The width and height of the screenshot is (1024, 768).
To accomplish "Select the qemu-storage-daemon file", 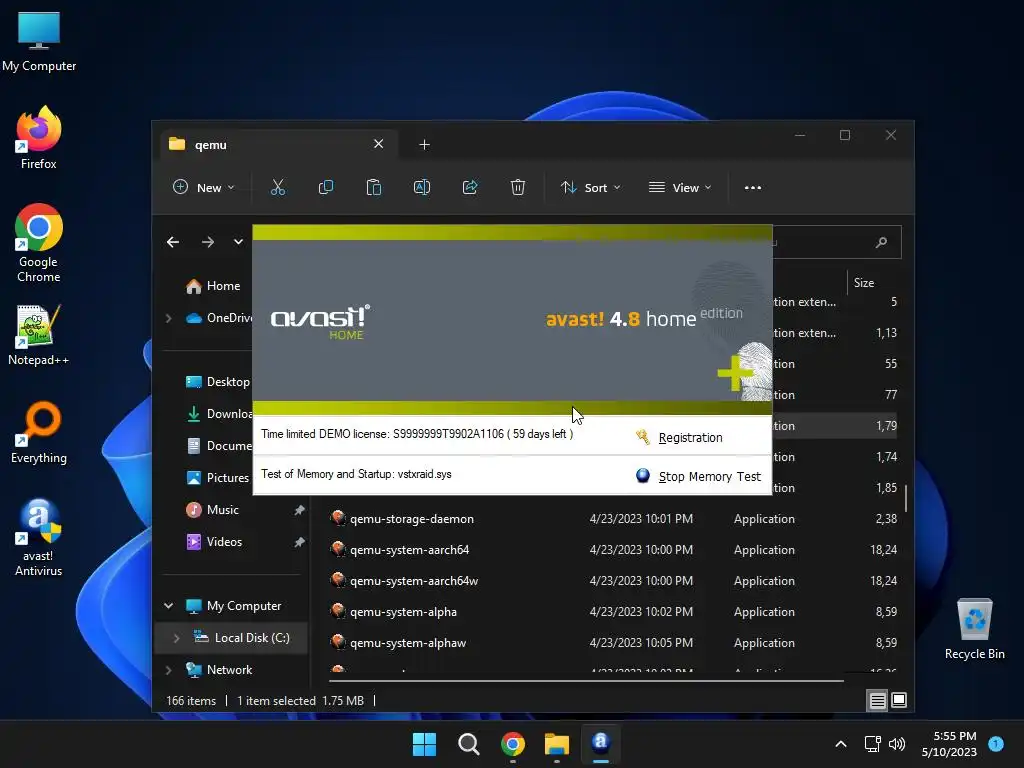I will coord(411,519).
